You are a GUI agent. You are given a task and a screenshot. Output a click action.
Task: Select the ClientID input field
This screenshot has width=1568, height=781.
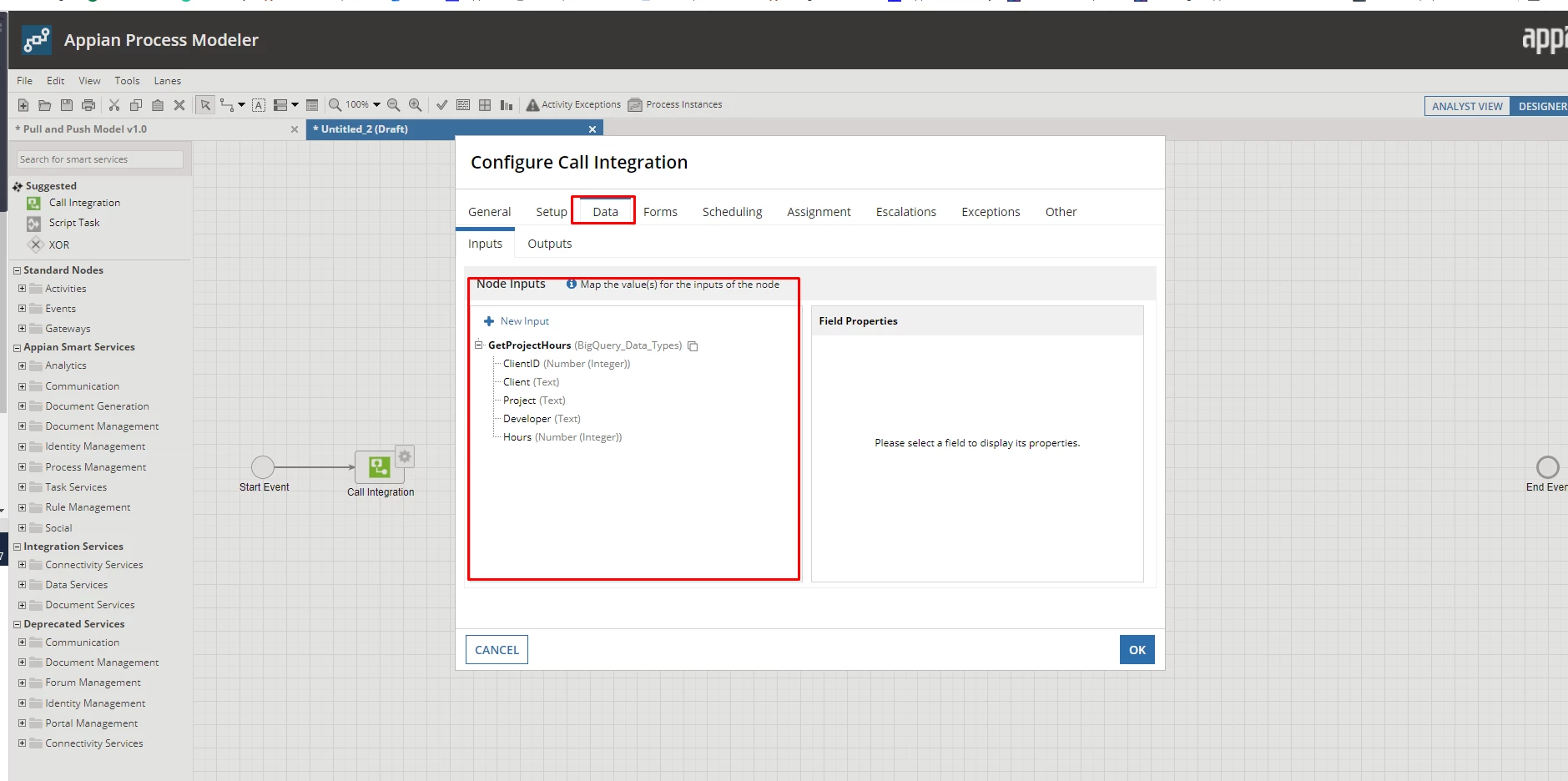pos(567,364)
